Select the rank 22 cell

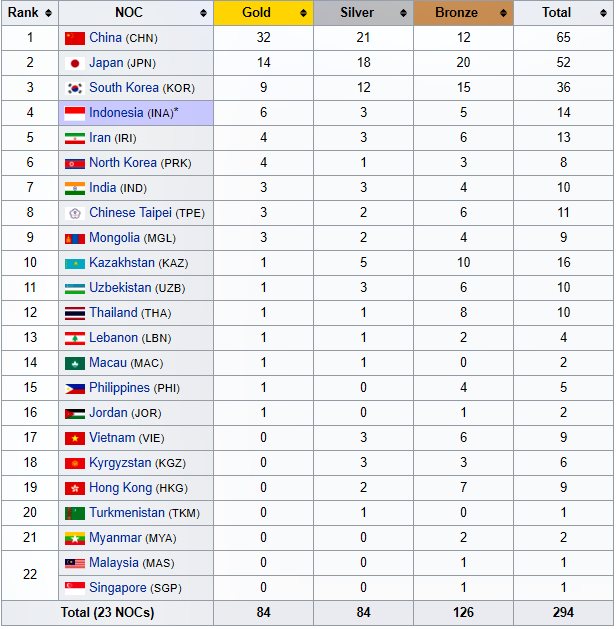tap(30, 575)
